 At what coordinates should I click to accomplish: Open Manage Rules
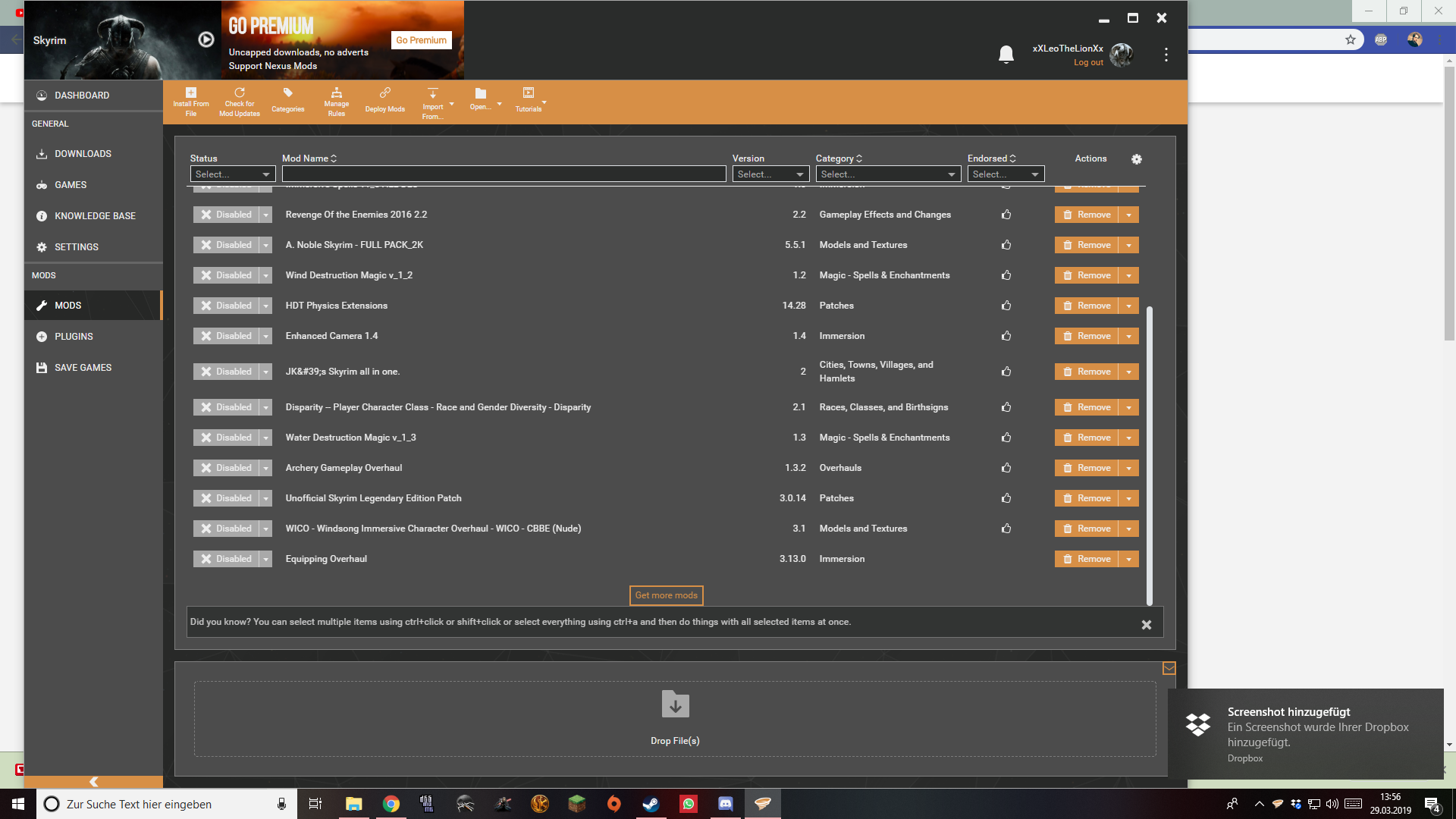point(337,102)
